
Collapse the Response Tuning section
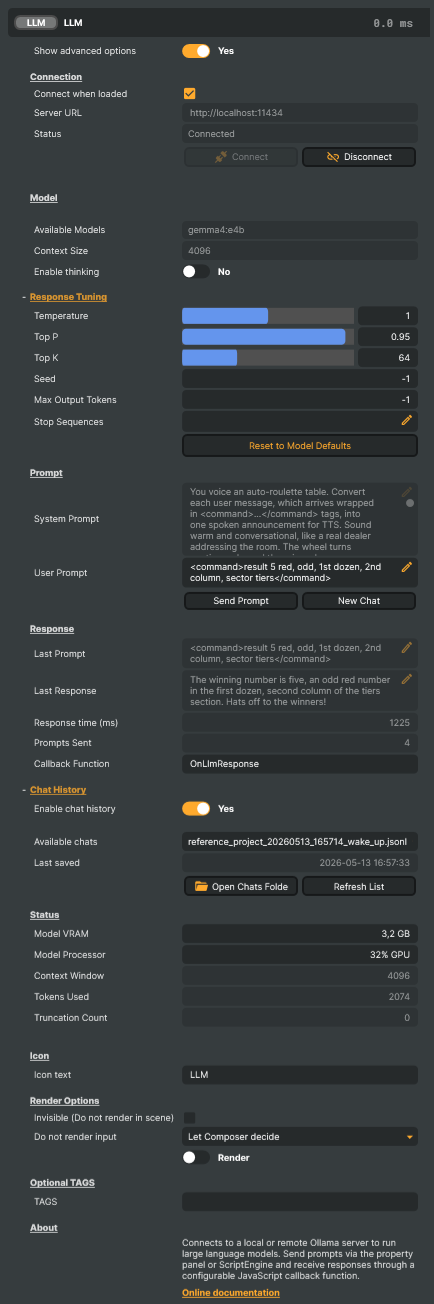(24, 297)
